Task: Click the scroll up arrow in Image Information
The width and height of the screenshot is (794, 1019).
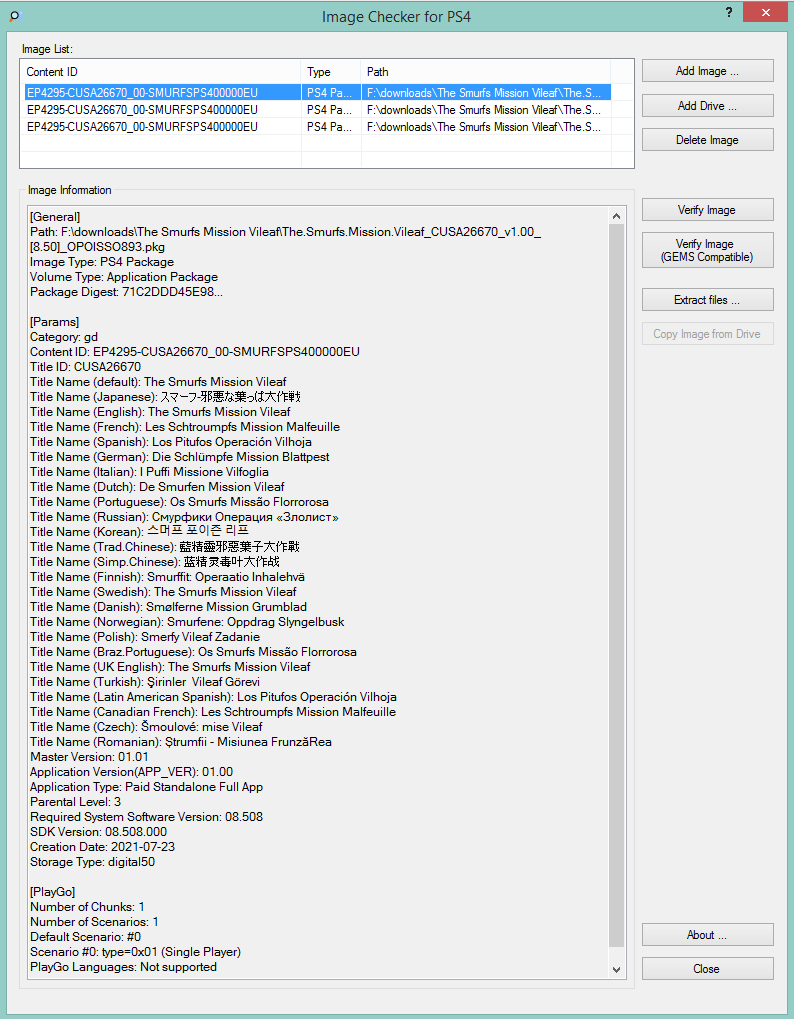Action: click(617, 216)
